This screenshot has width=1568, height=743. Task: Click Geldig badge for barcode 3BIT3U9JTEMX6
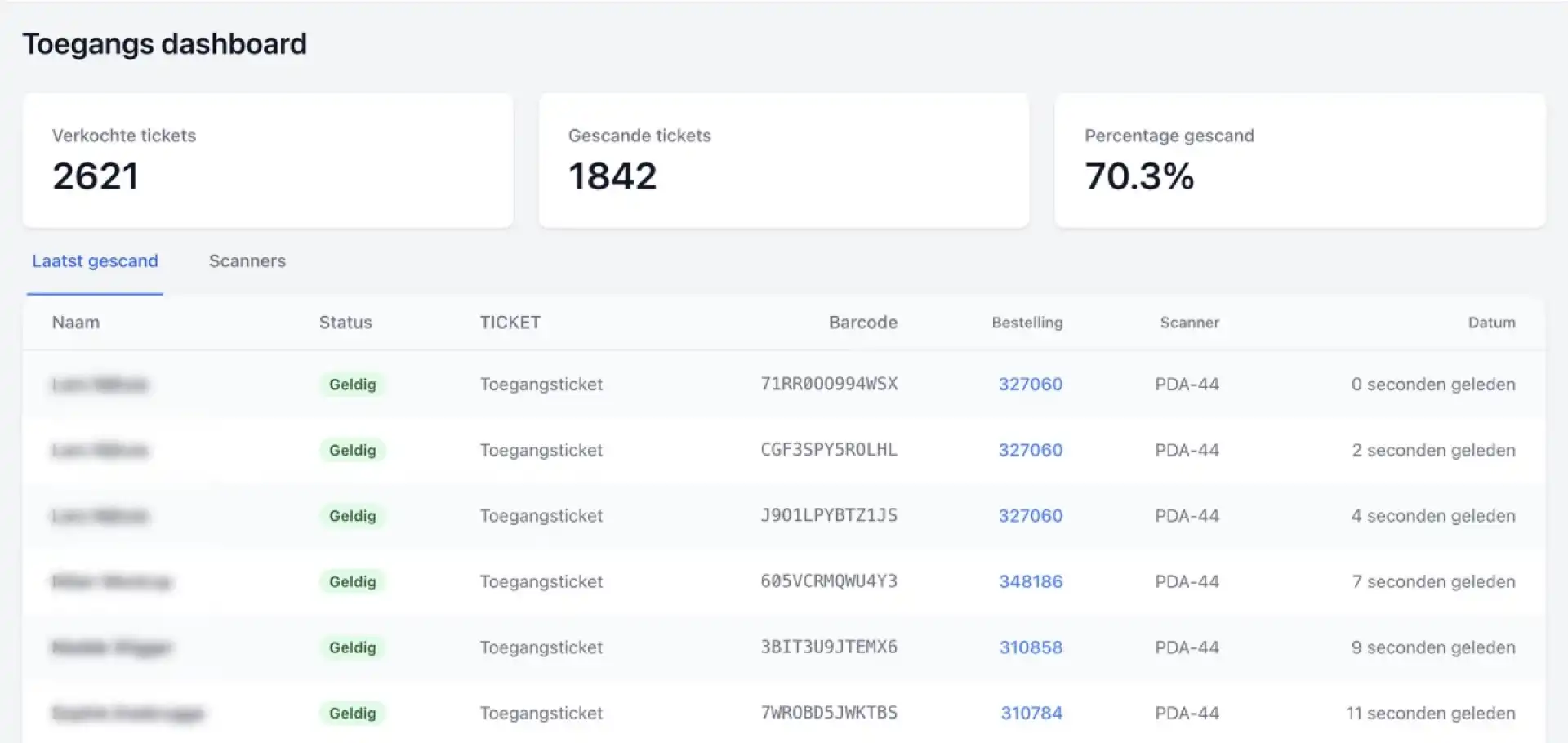click(352, 647)
